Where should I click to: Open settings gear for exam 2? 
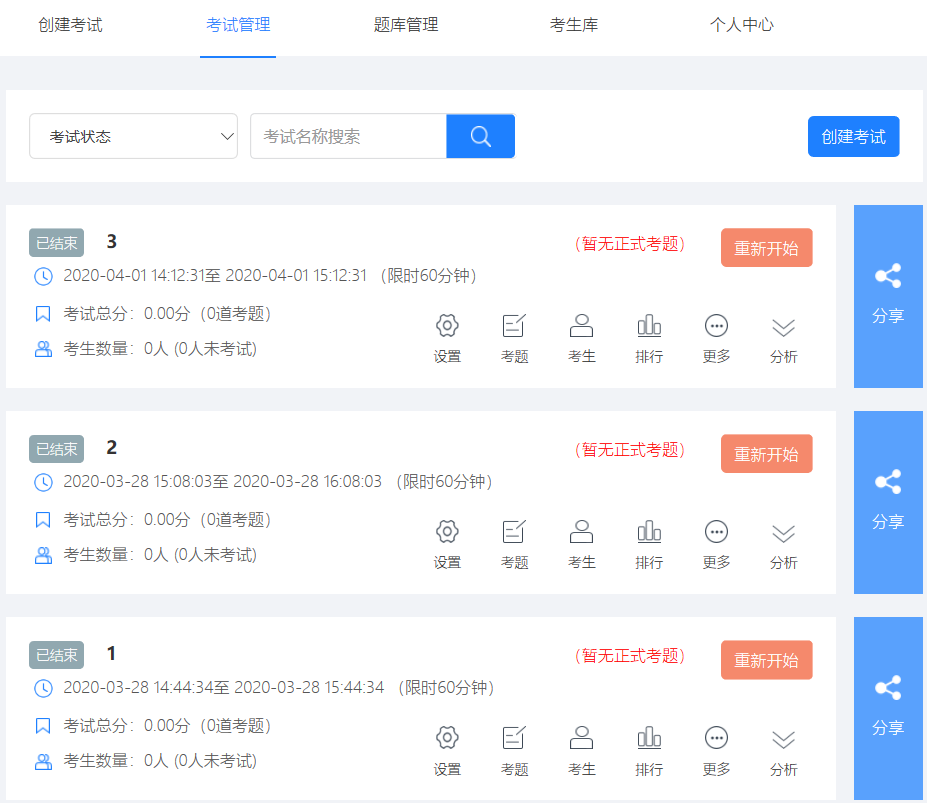(447, 532)
